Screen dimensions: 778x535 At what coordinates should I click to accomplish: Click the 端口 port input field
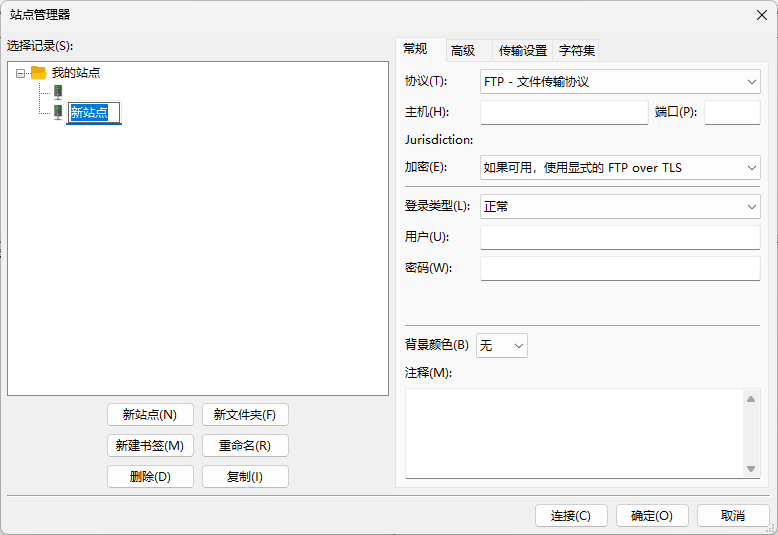[732, 112]
